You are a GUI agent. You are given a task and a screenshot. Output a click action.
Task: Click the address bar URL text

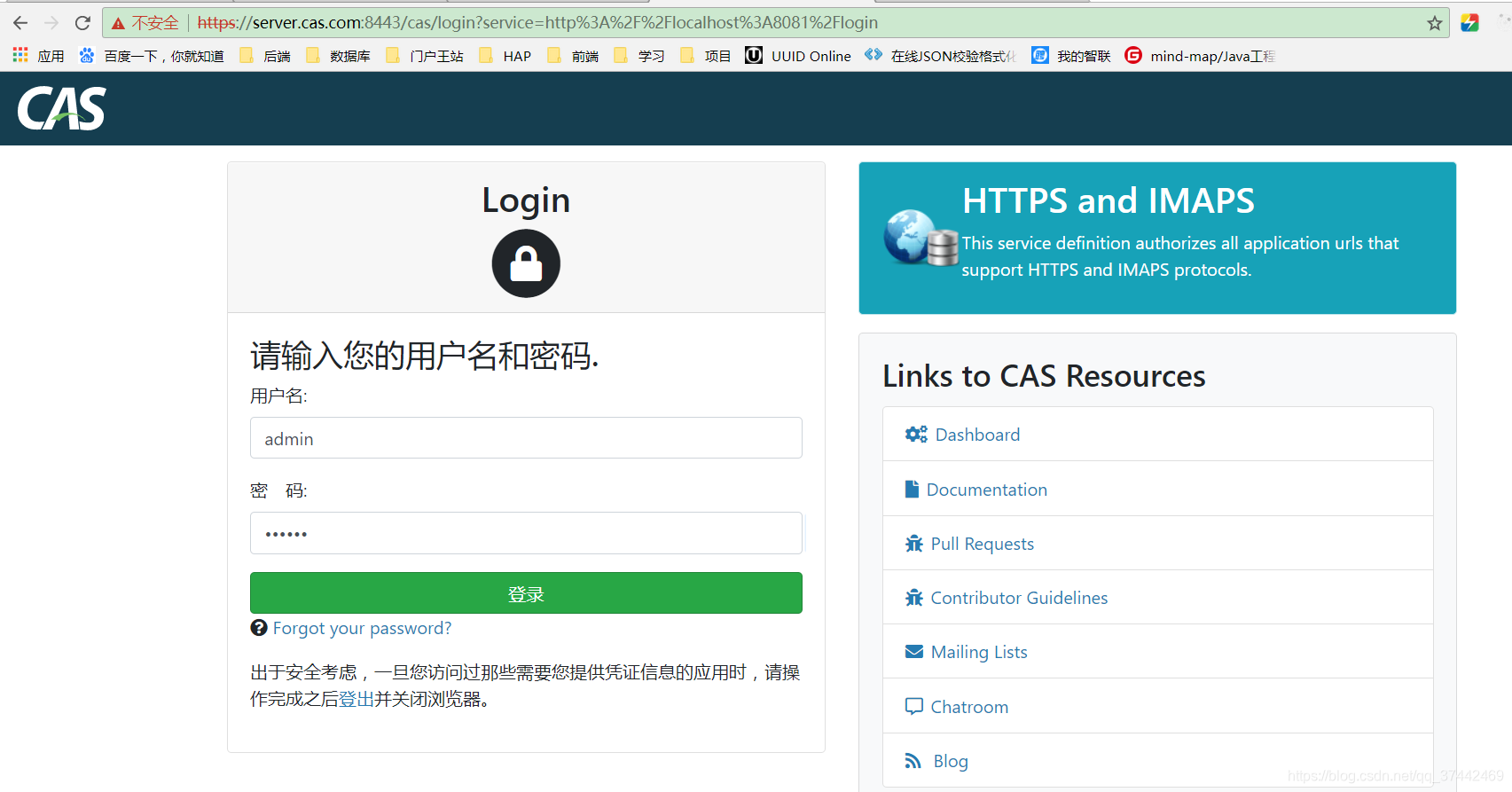537,23
